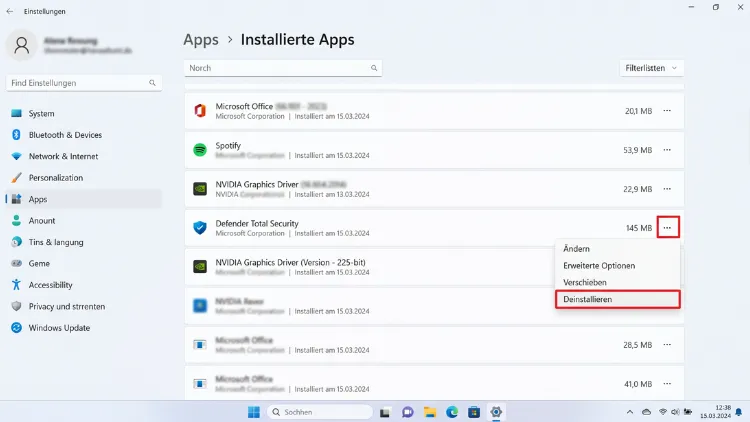Select Network & Internet in the sidebar
This screenshot has width=750, height=422.
84,156
